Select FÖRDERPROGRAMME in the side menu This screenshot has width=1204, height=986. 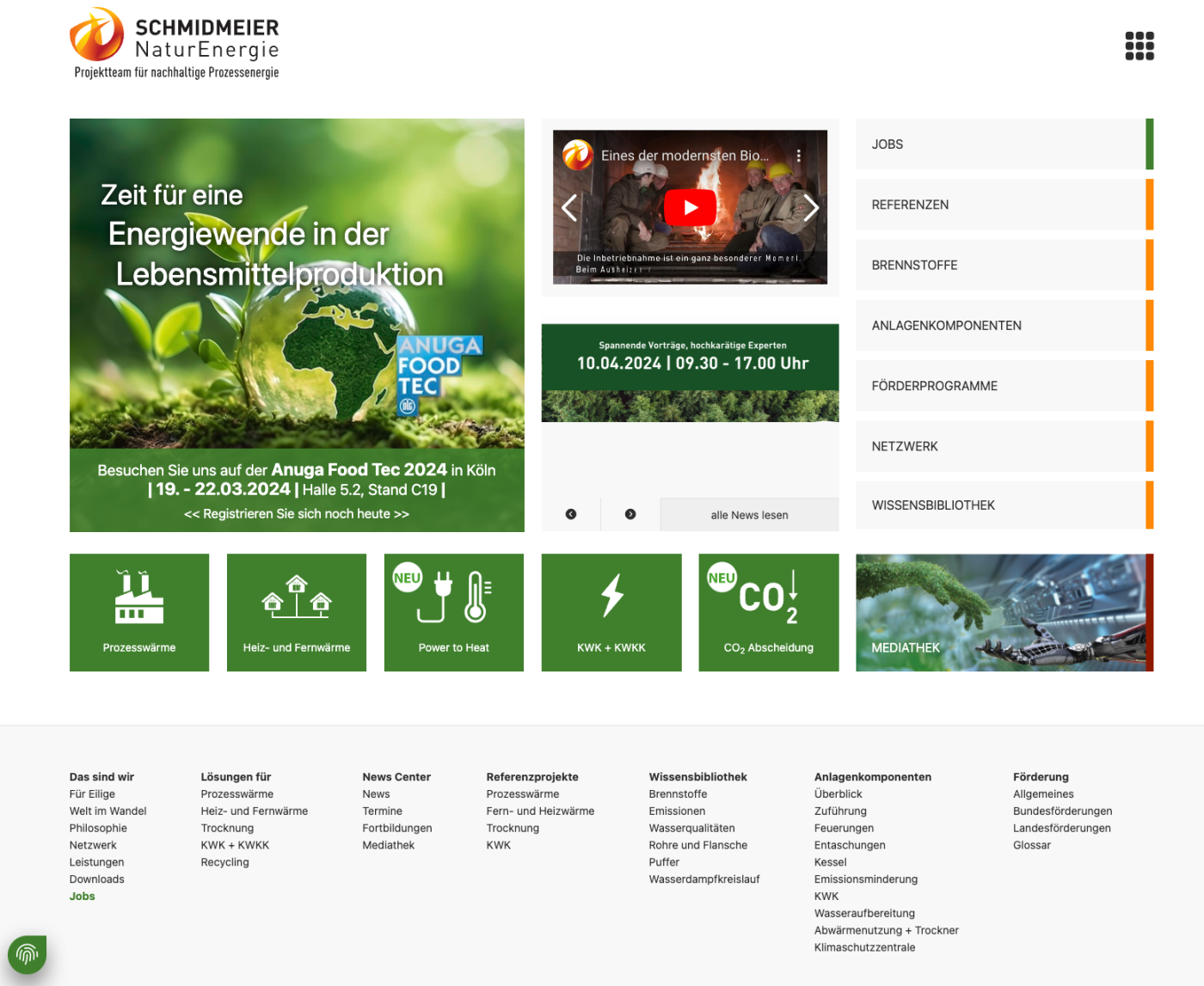coord(1003,386)
